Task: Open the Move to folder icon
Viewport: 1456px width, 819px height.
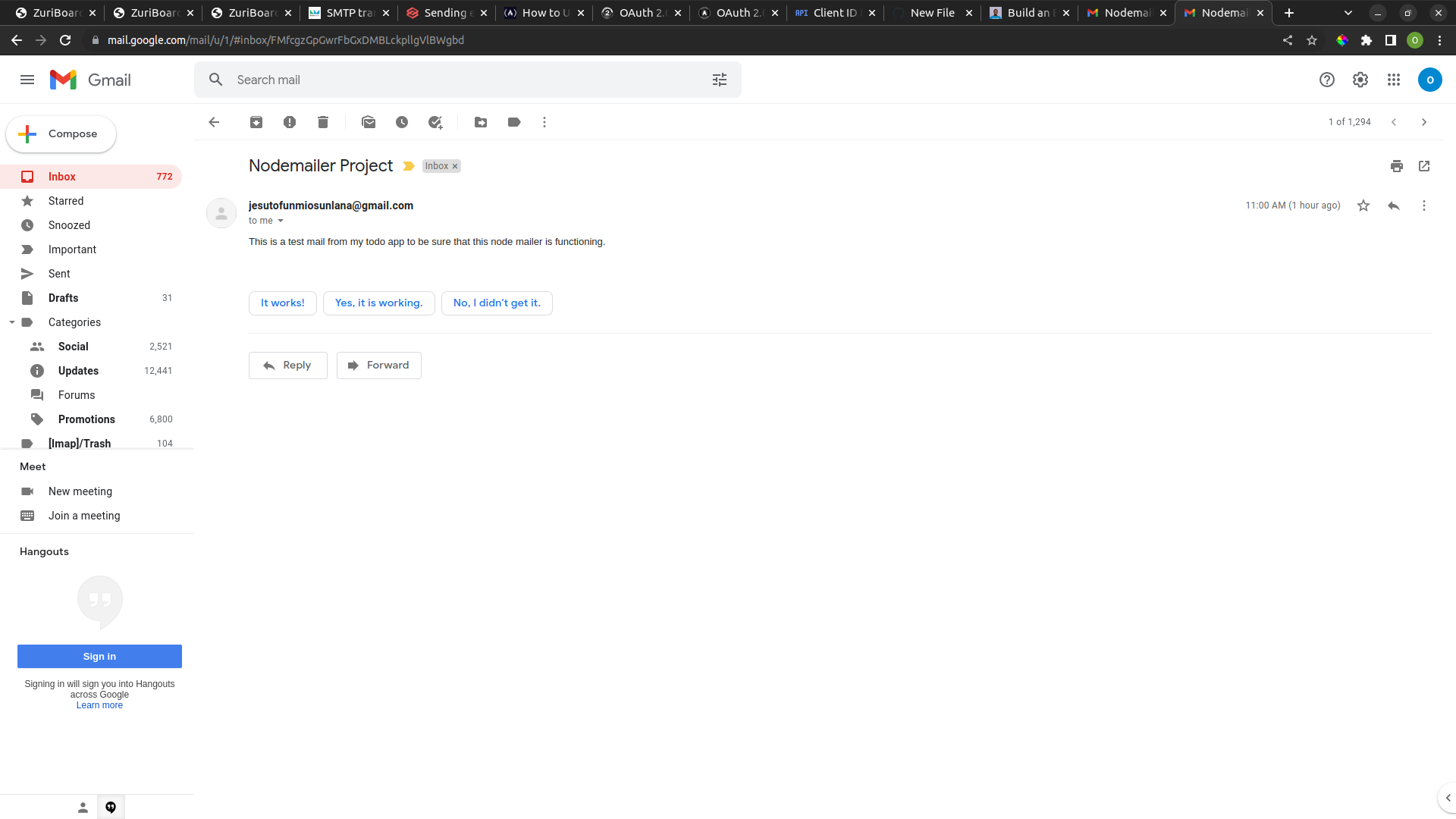Action: click(481, 122)
